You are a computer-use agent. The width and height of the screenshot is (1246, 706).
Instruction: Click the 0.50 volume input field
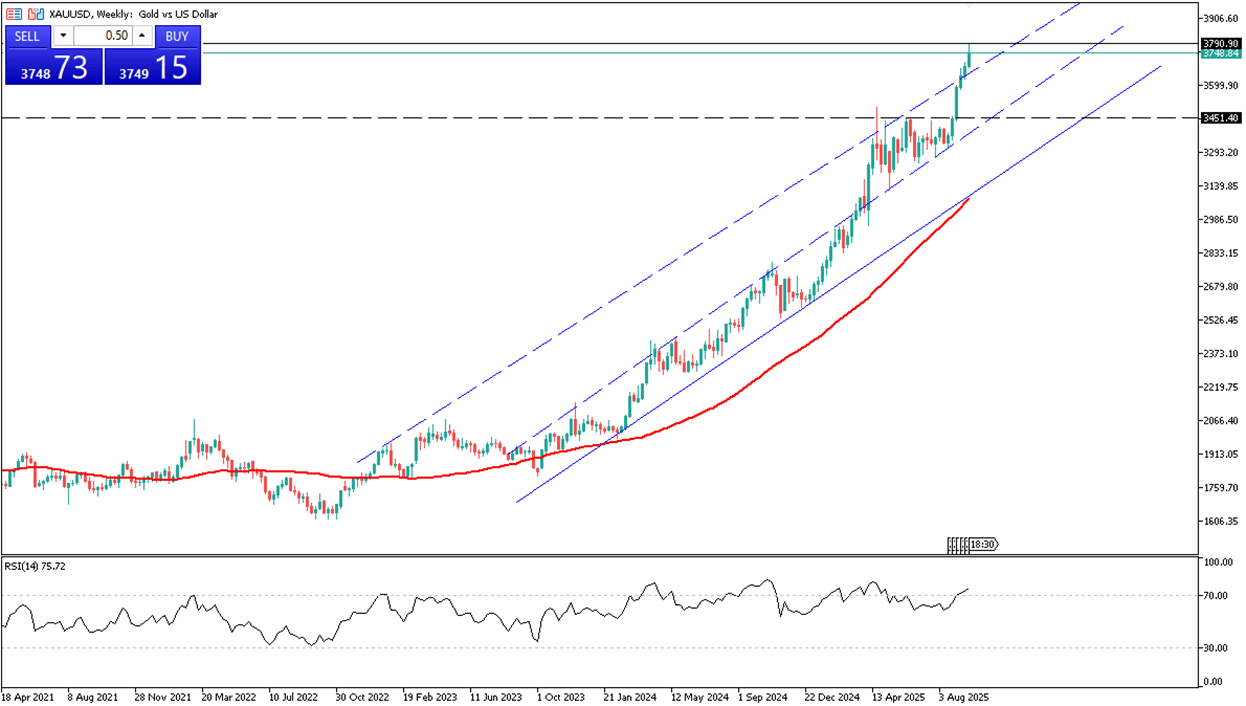pos(103,36)
